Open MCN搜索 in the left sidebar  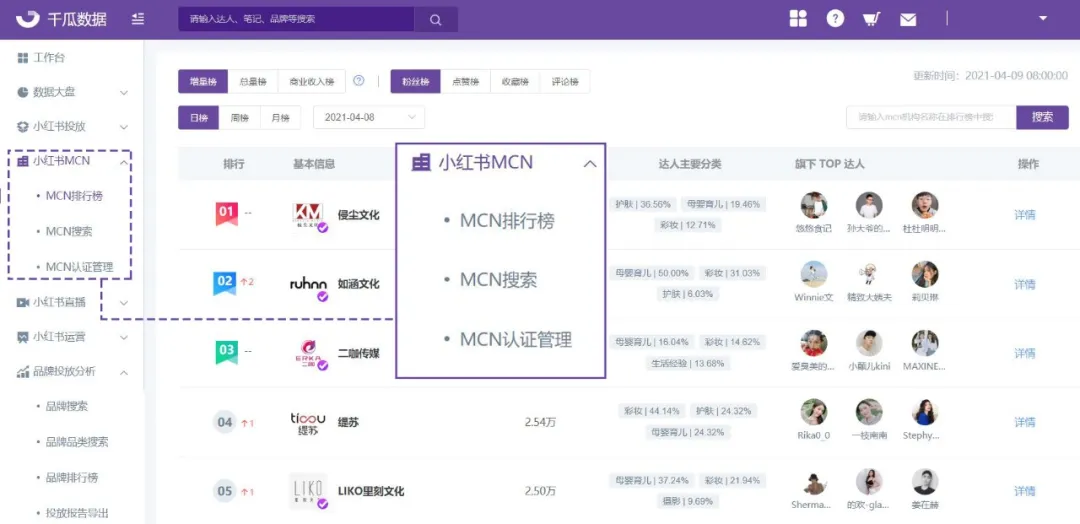pyautogui.click(x=69, y=231)
